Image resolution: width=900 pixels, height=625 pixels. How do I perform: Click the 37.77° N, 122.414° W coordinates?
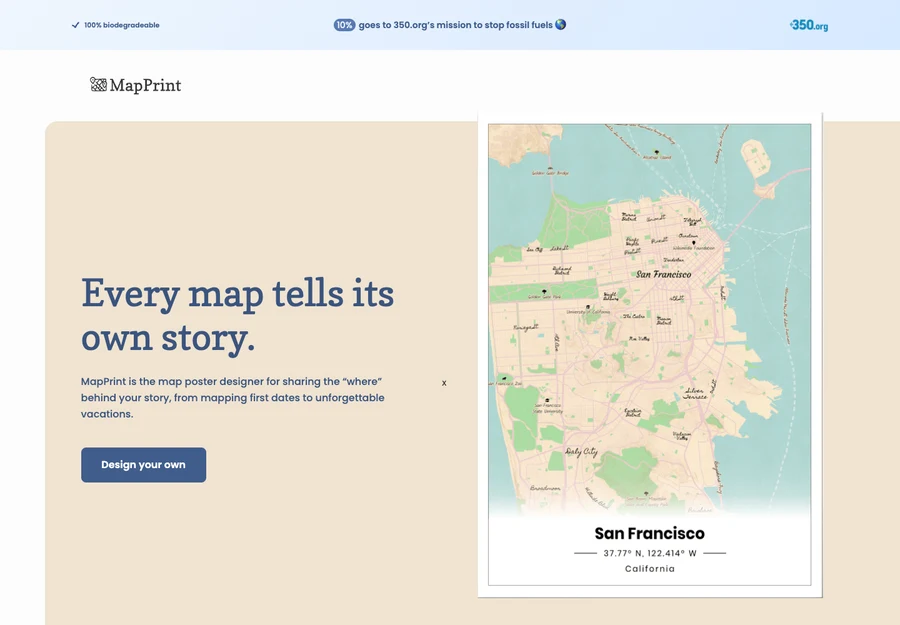650,553
